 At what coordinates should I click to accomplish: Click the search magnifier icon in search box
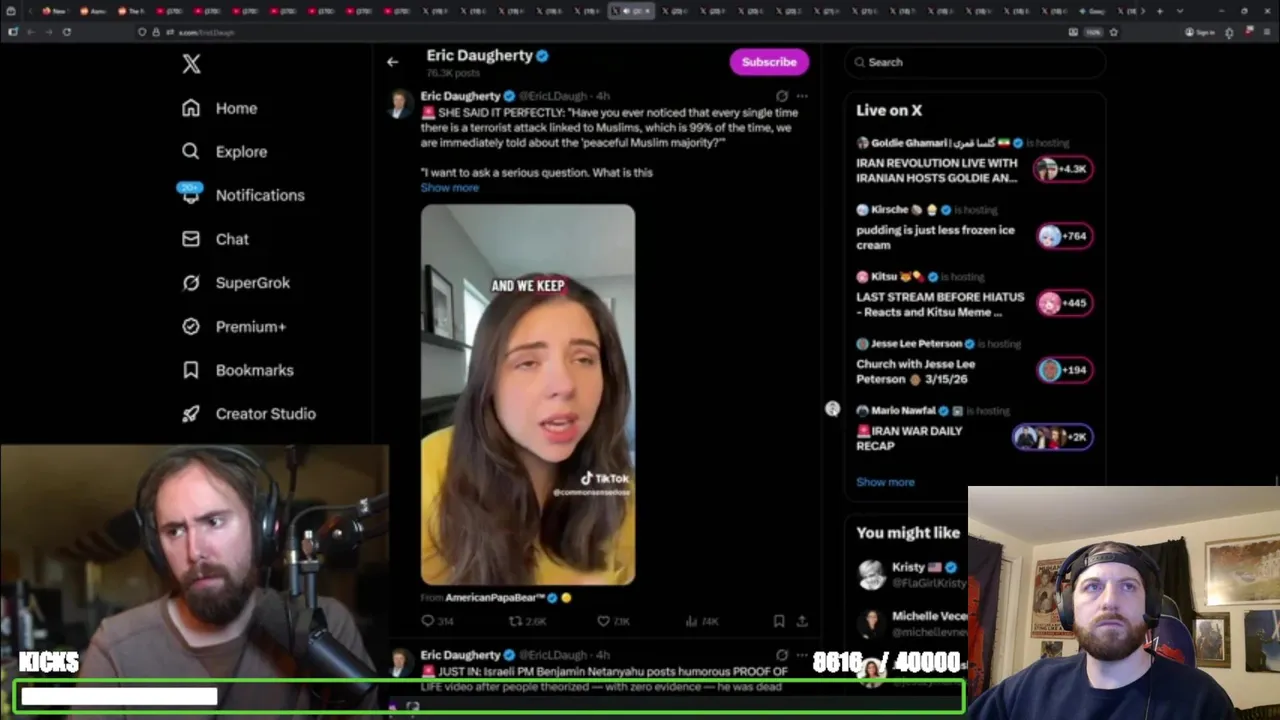point(859,62)
